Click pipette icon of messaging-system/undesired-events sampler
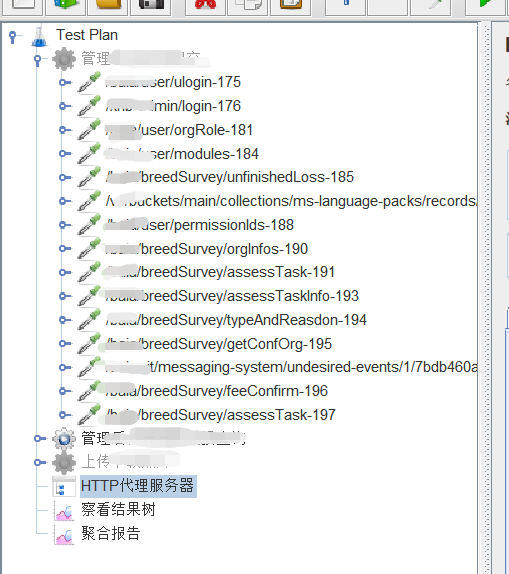The width and height of the screenshot is (509, 574). (x=89, y=367)
